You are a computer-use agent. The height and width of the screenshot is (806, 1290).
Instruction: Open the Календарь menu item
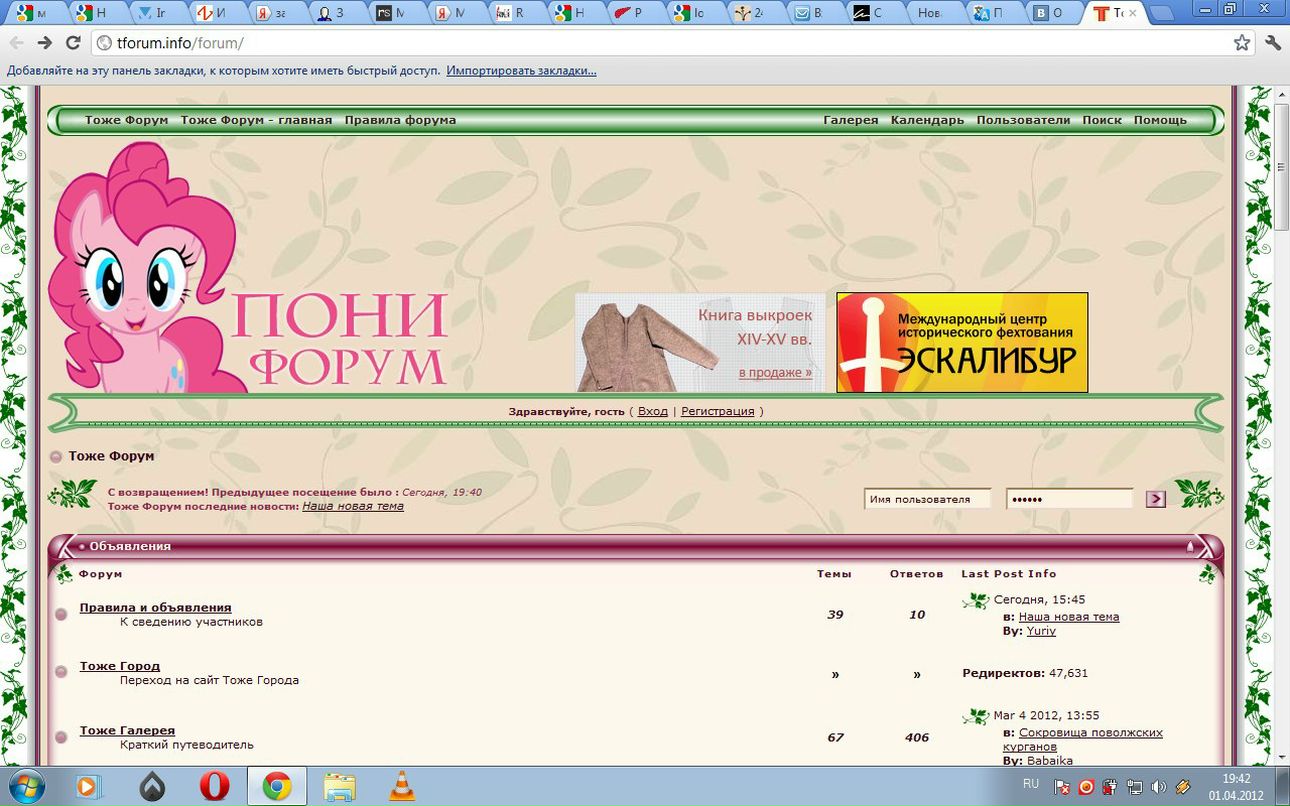[927, 120]
